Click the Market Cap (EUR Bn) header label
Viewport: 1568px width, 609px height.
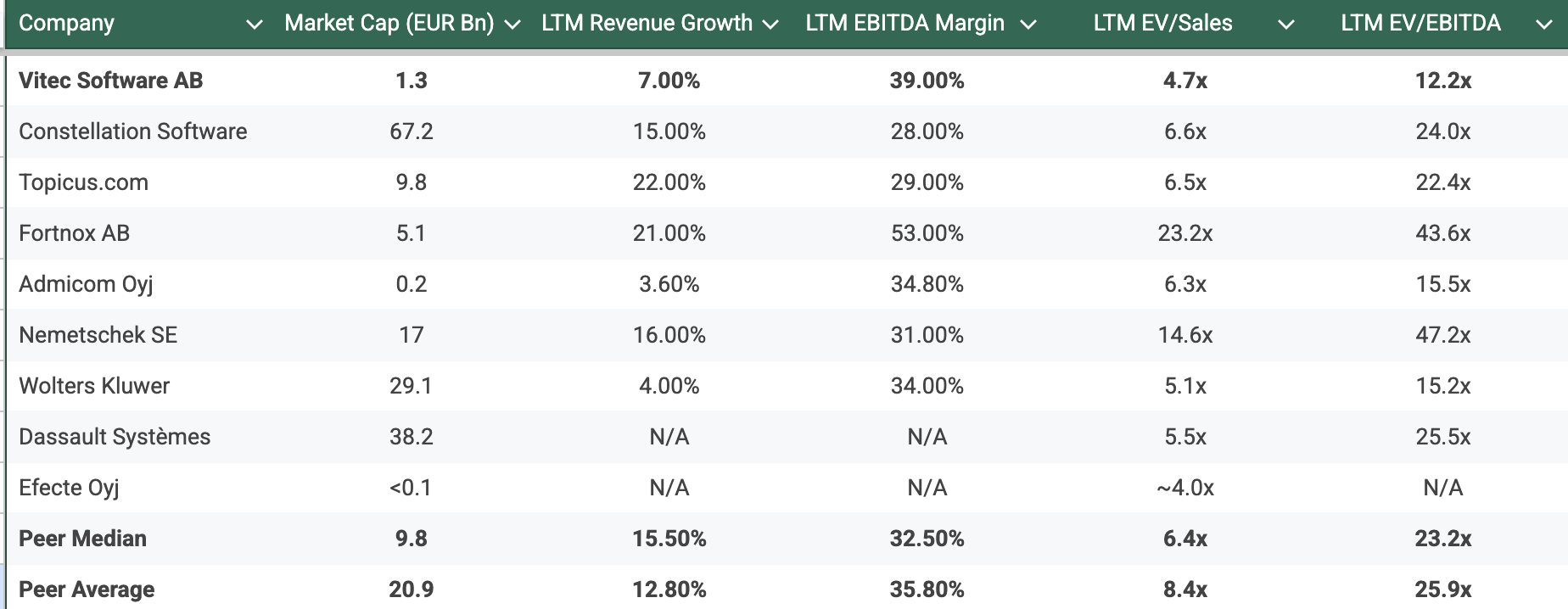click(x=389, y=23)
